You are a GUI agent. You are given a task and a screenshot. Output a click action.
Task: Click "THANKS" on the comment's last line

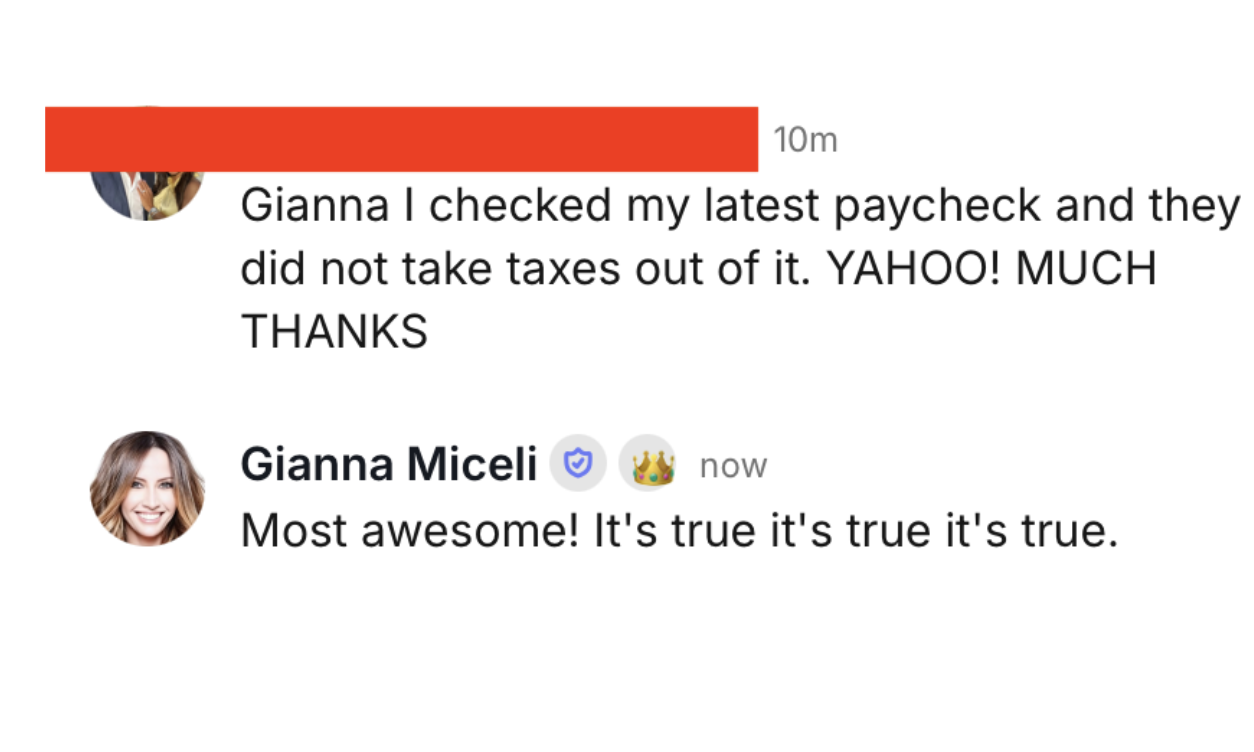tap(334, 331)
